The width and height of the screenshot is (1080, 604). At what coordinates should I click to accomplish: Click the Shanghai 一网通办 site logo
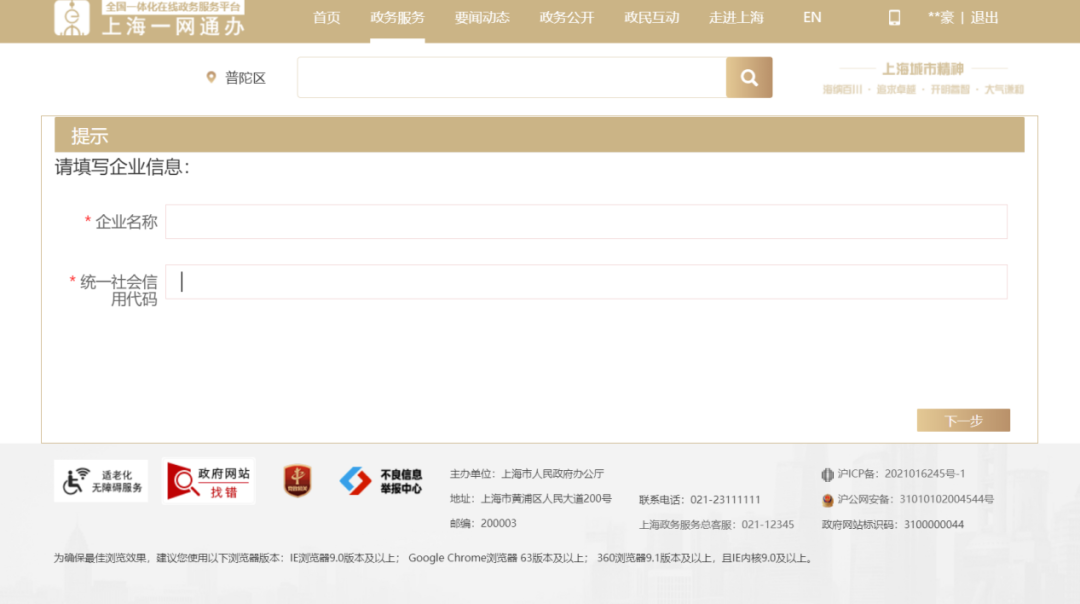point(150,19)
